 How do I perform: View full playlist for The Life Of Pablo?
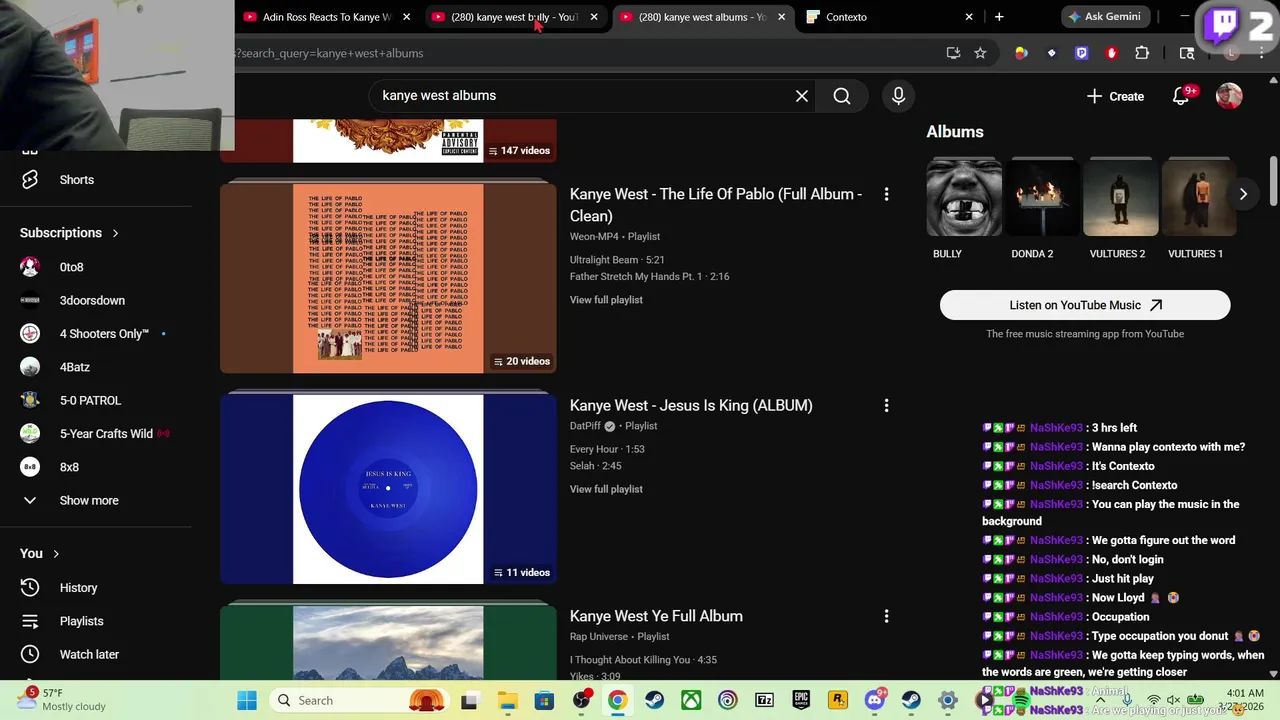tap(606, 300)
